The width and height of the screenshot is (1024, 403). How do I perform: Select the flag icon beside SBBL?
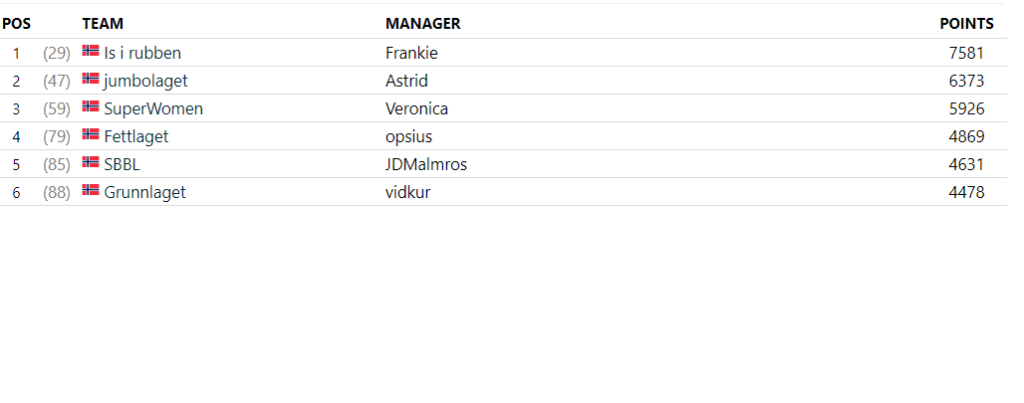90,162
